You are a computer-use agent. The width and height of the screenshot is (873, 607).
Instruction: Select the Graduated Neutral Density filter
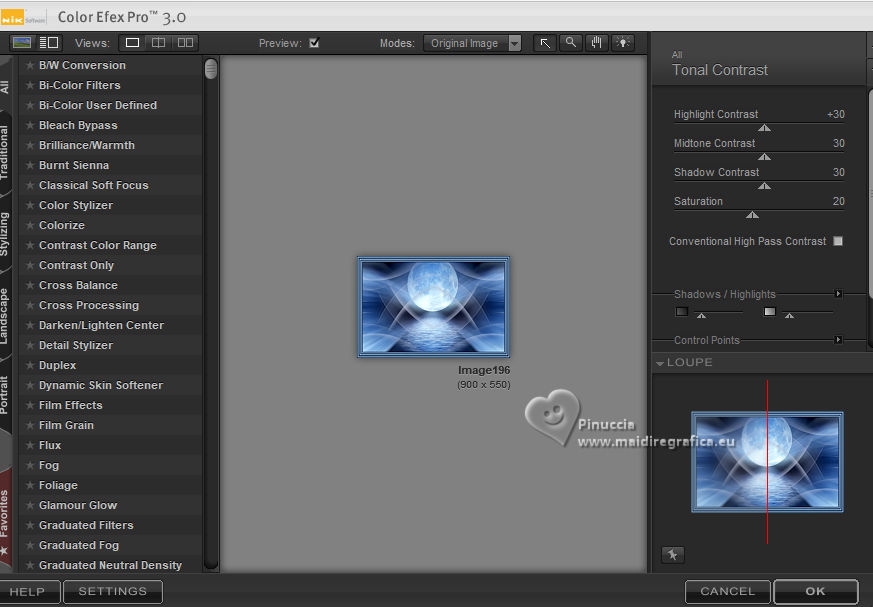(110, 565)
